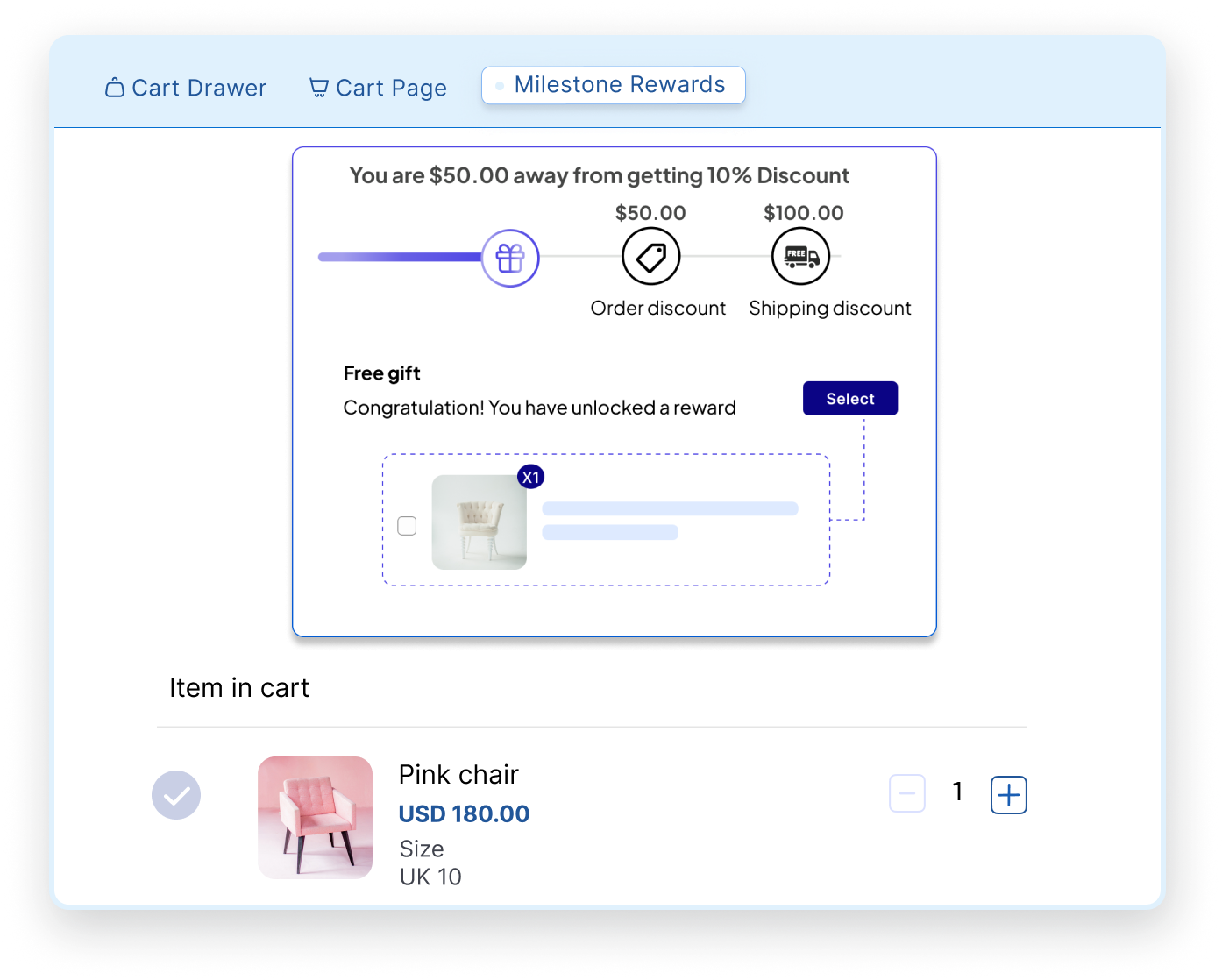Image resolution: width=1222 pixels, height=980 pixels.
Task: Toggle the Pink chair selection checkmark
Action: point(176,795)
